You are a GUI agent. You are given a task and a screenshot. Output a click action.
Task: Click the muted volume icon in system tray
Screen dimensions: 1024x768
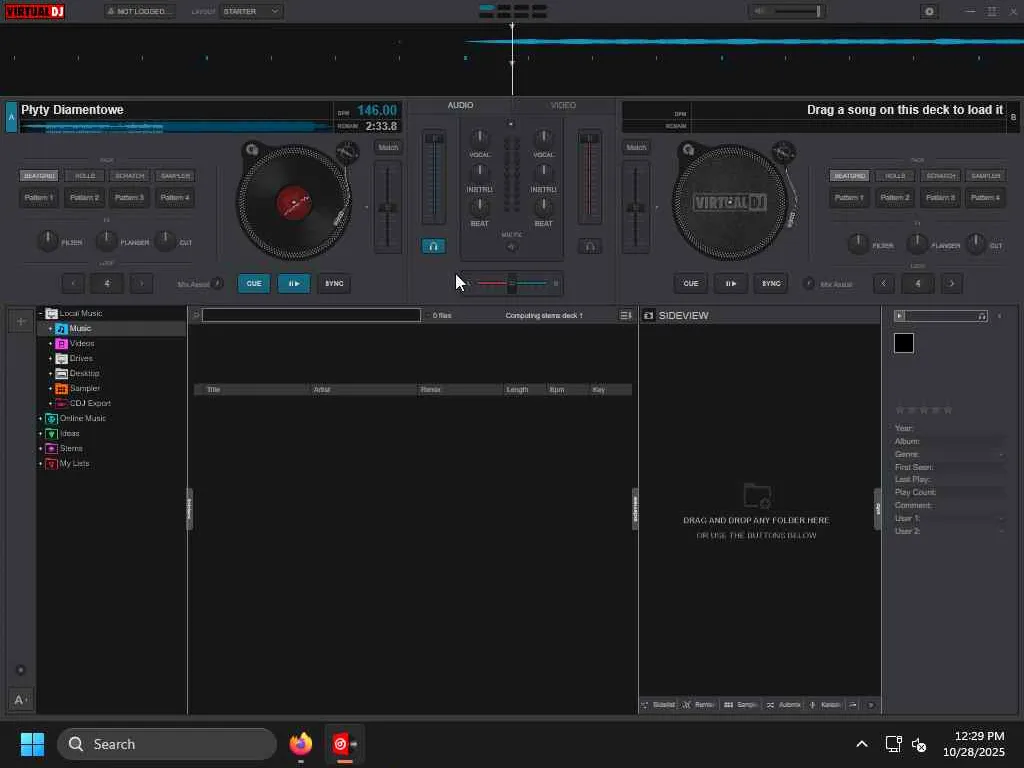coord(920,744)
